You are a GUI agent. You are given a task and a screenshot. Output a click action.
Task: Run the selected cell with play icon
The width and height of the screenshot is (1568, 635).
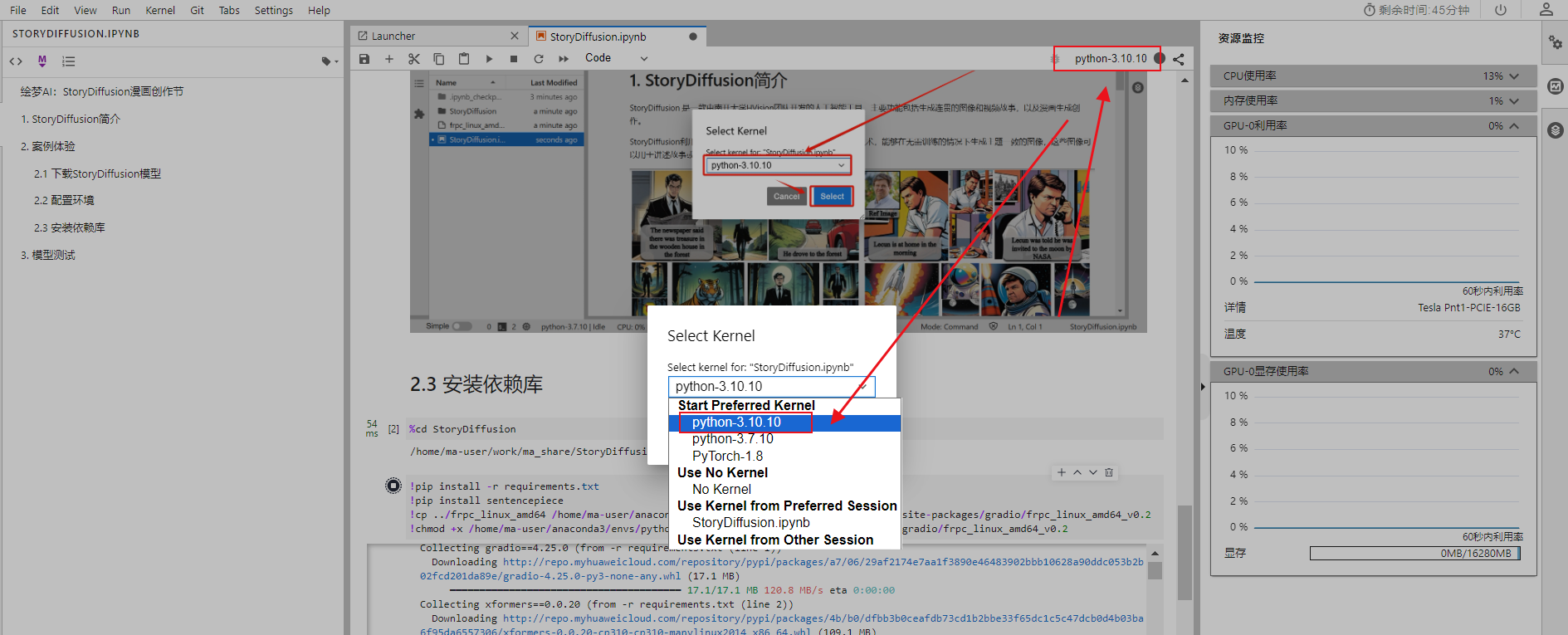point(489,59)
